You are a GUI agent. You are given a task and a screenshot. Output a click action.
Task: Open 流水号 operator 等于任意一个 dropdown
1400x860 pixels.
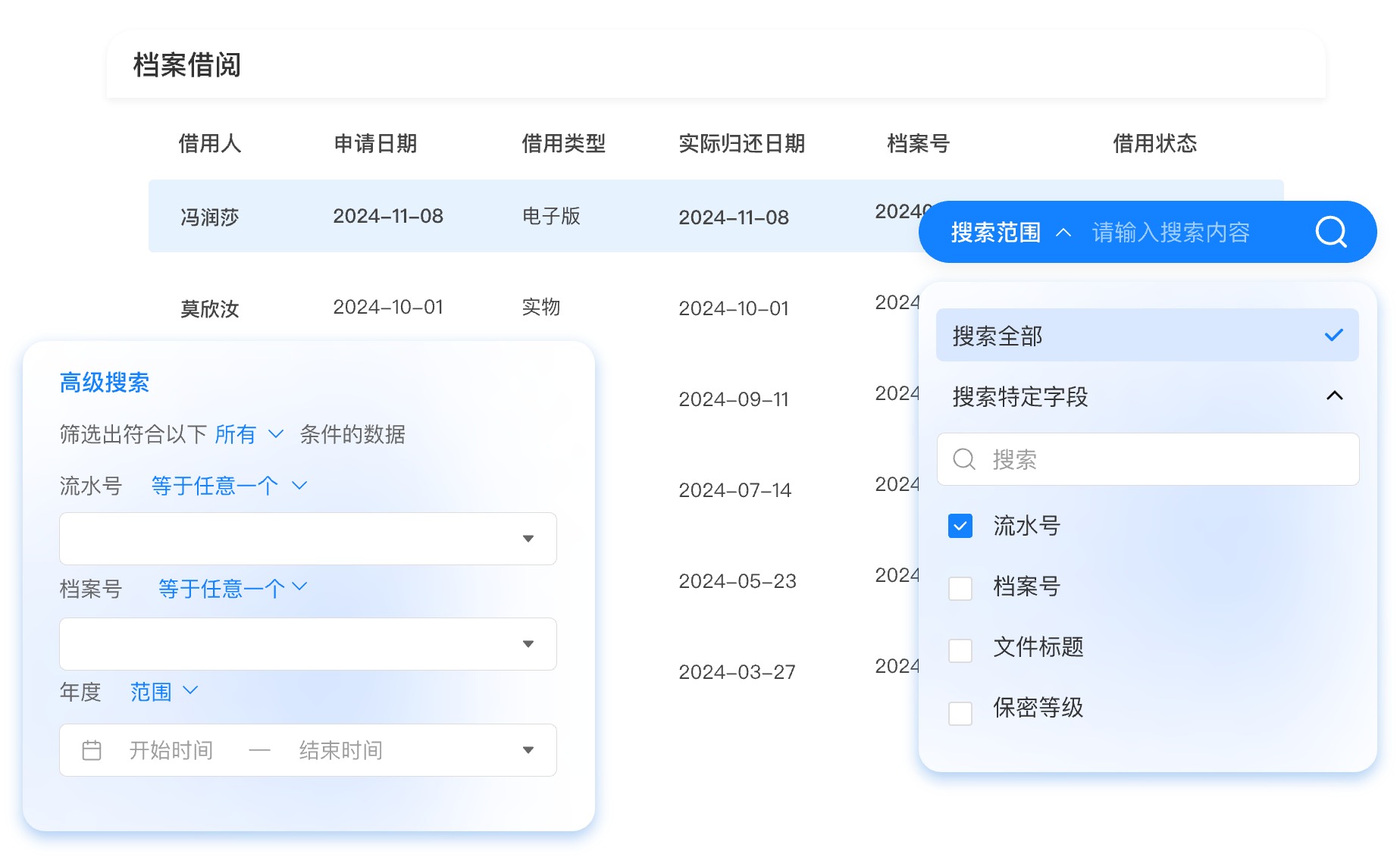tap(229, 486)
